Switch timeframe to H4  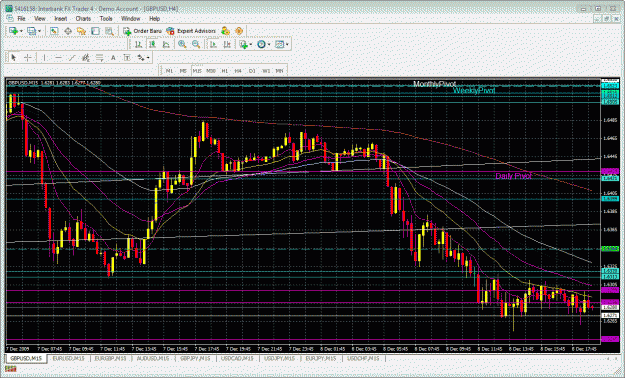tap(238, 71)
